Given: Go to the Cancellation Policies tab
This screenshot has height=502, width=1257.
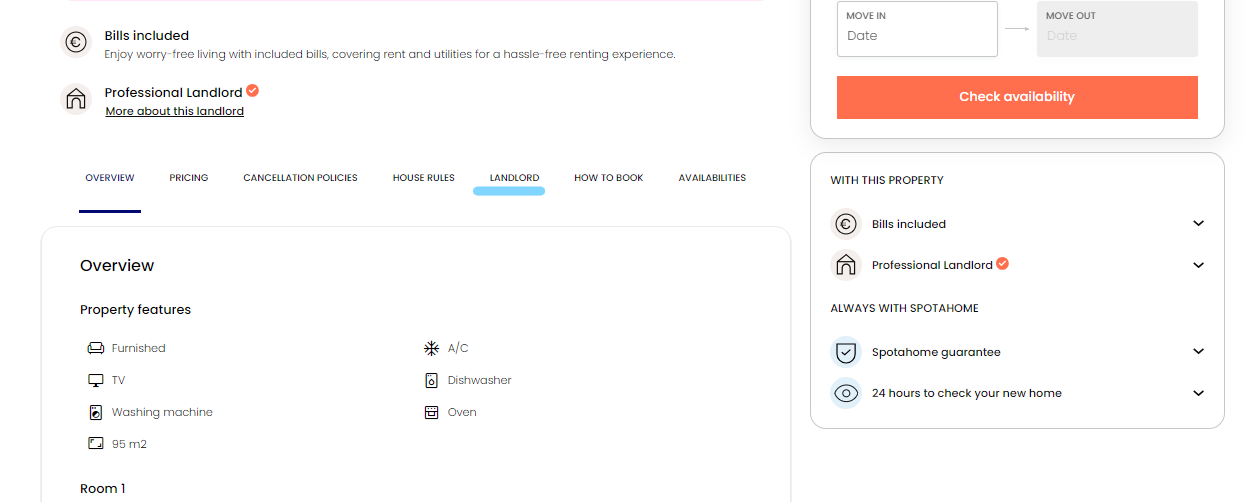Looking at the screenshot, I should (x=300, y=178).
